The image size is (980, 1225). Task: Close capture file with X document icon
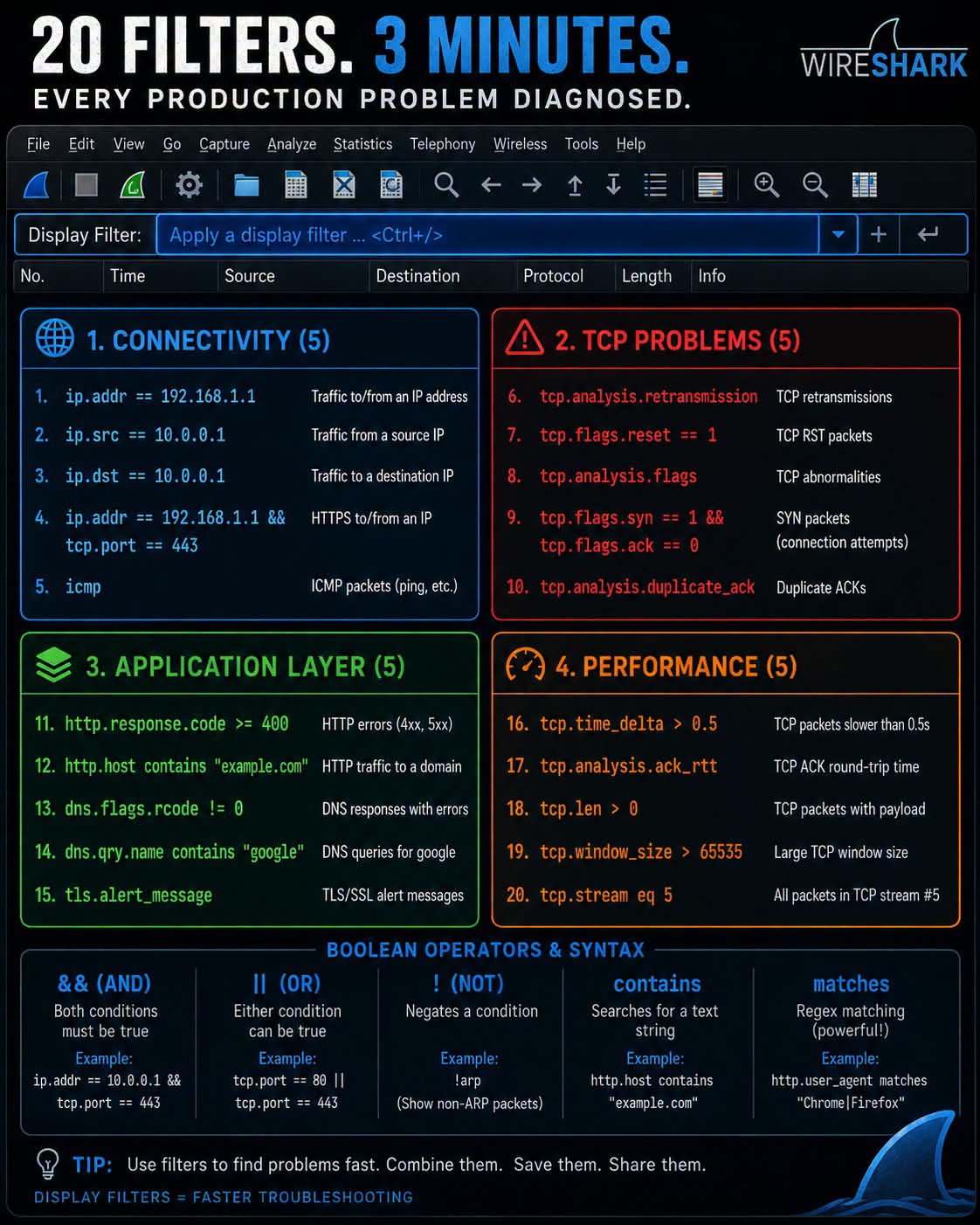(344, 185)
